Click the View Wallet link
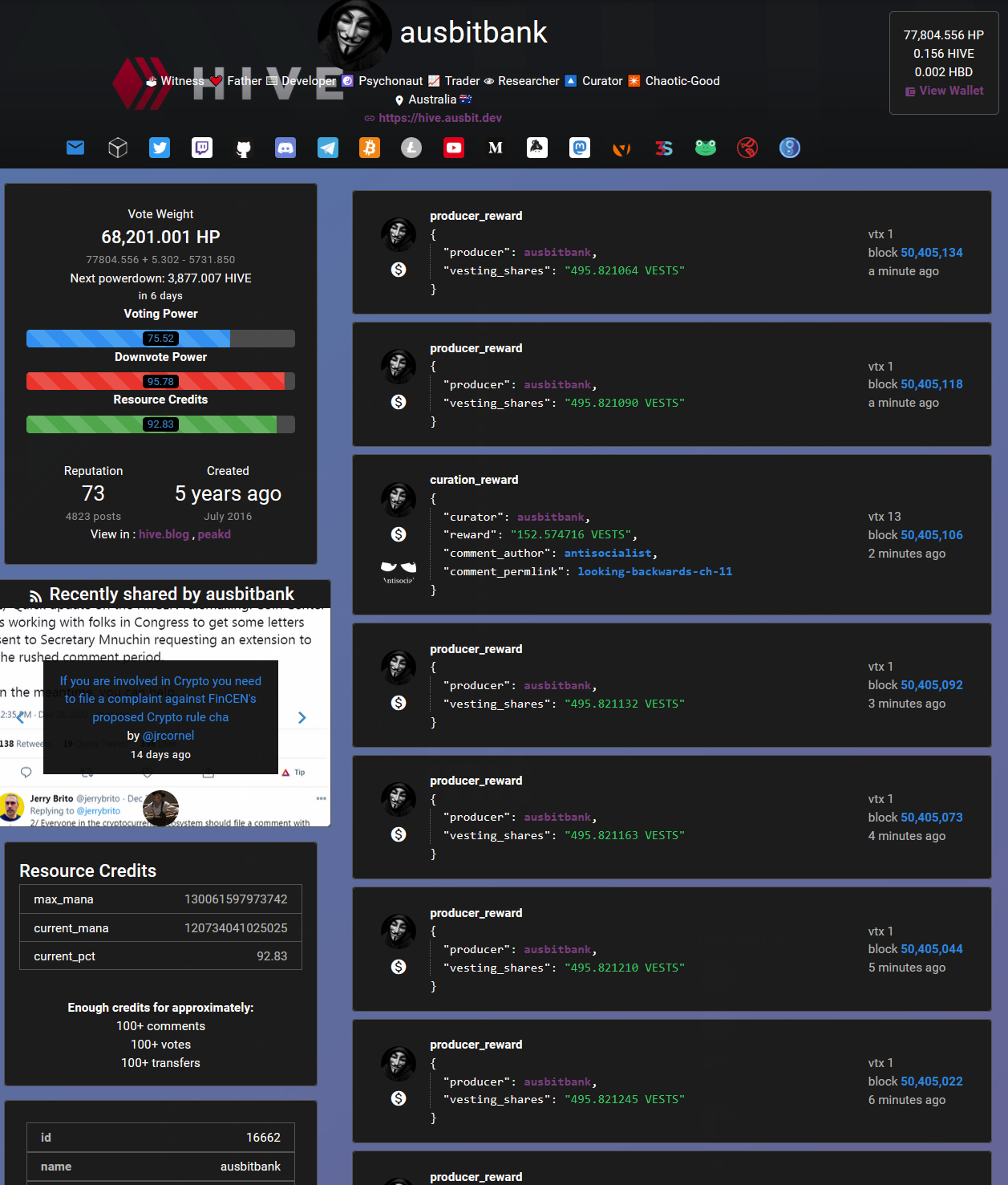The width and height of the screenshot is (1008, 1185). tap(944, 91)
